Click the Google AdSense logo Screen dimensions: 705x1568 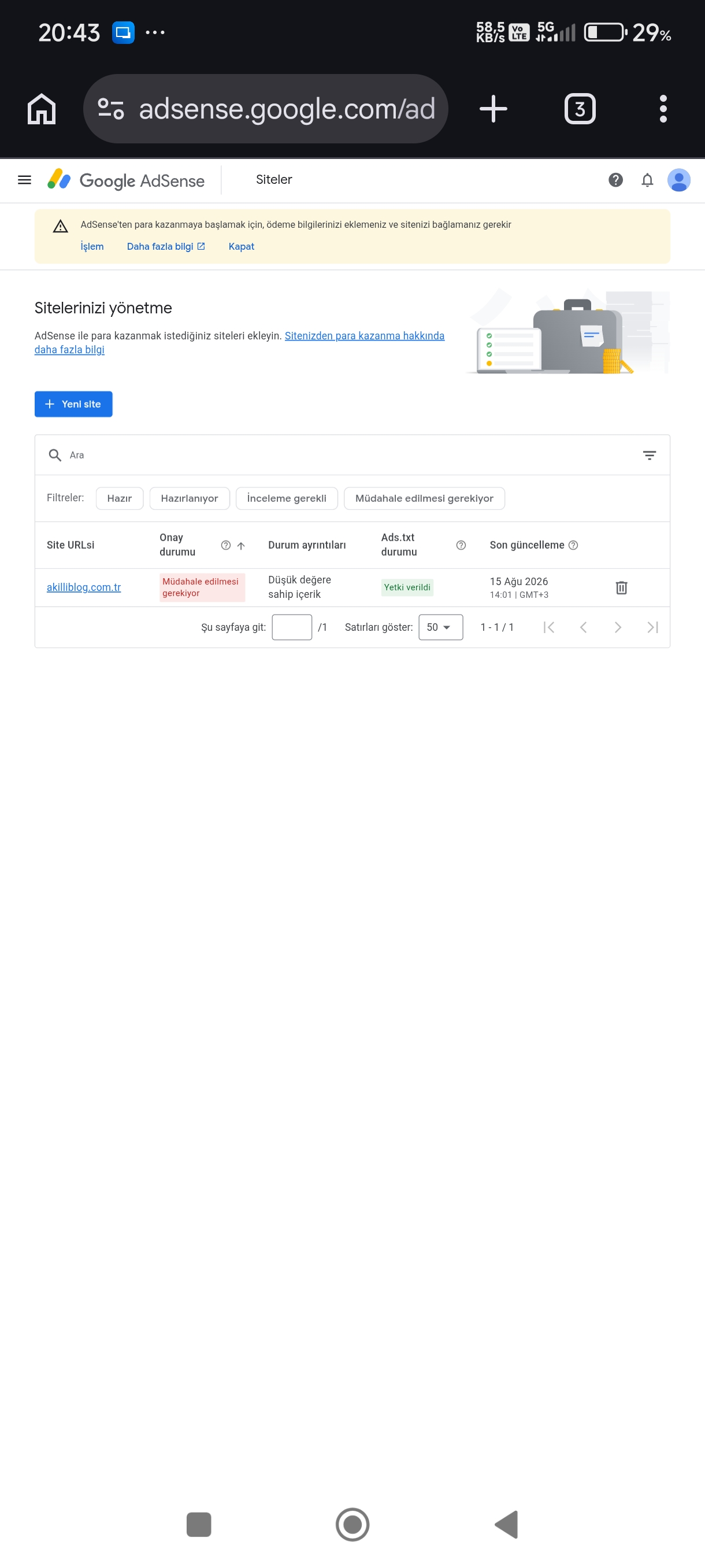[x=126, y=180]
